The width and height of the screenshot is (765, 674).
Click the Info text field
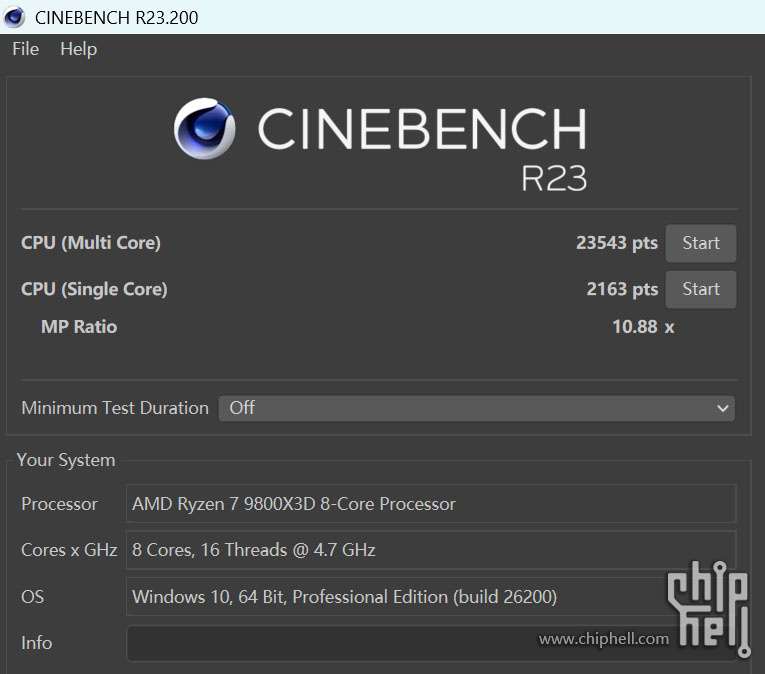click(330, 643)
